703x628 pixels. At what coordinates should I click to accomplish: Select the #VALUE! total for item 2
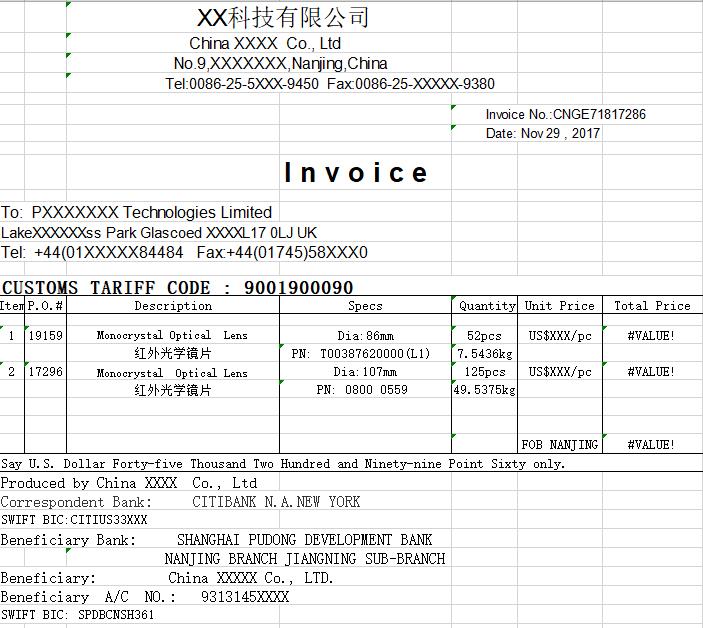(651, 372)
